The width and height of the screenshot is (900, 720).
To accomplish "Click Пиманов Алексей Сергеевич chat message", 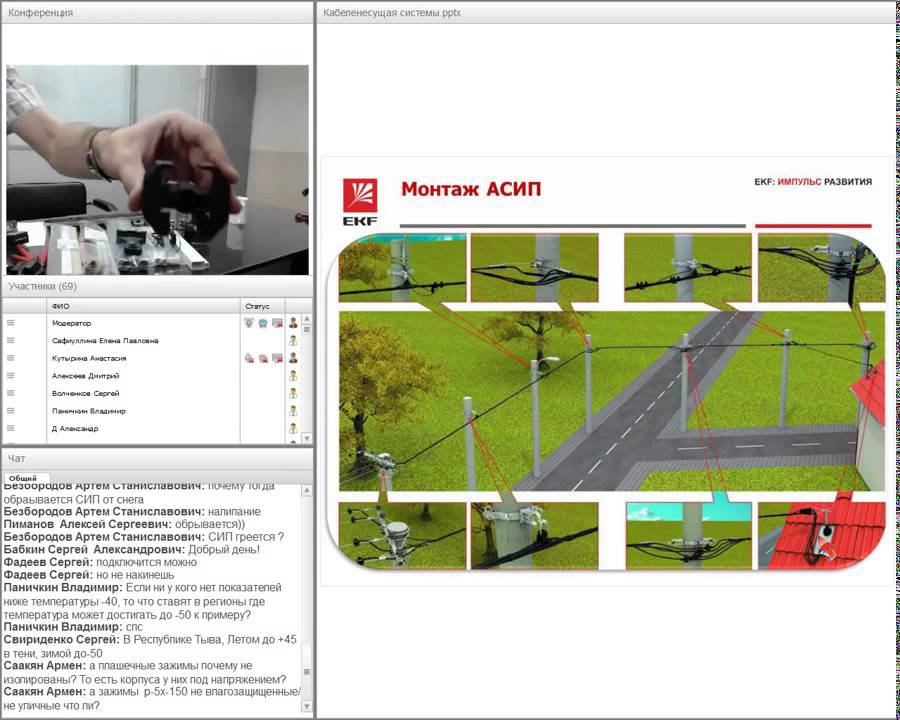I will point(125,524).
